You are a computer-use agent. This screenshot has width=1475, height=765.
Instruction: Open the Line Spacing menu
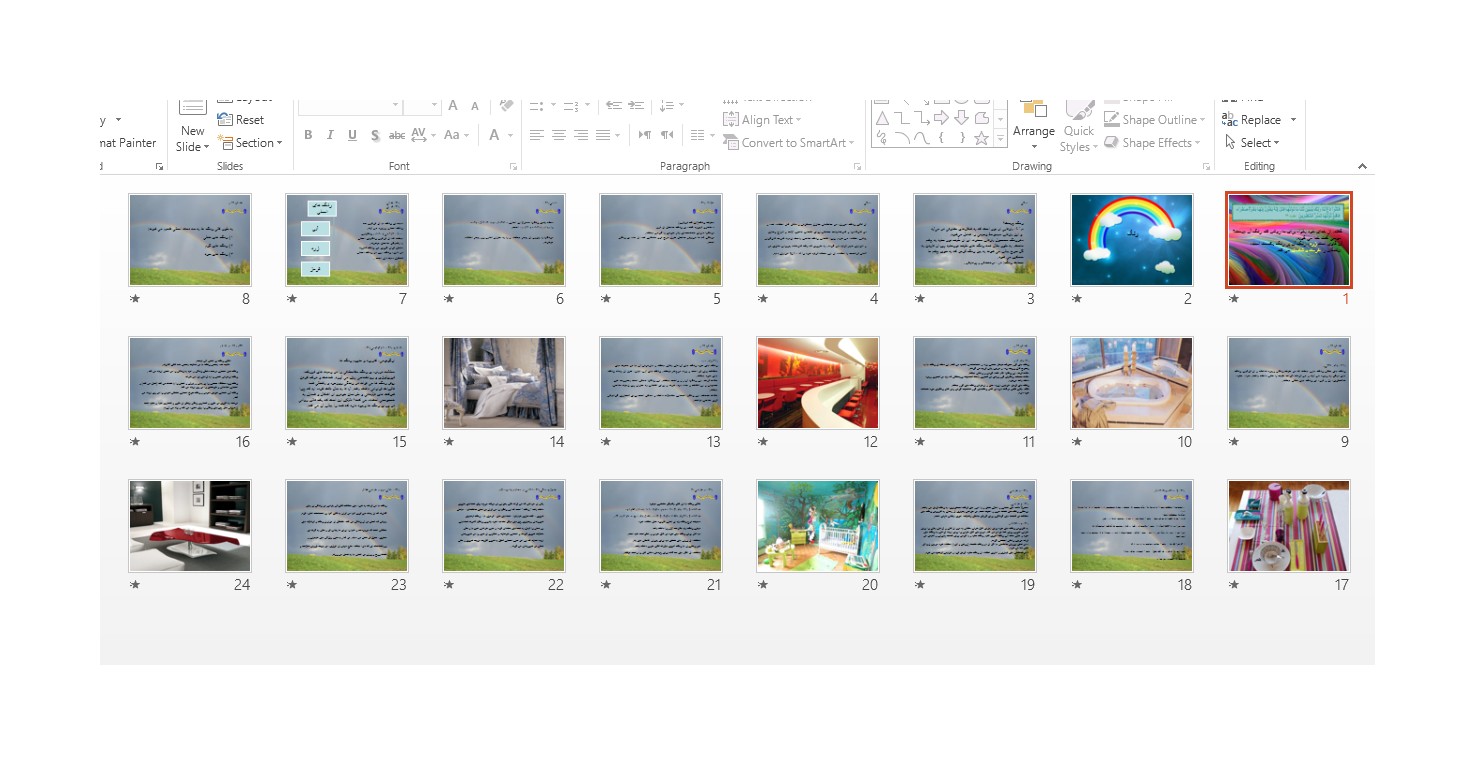(x=672, y=105)
